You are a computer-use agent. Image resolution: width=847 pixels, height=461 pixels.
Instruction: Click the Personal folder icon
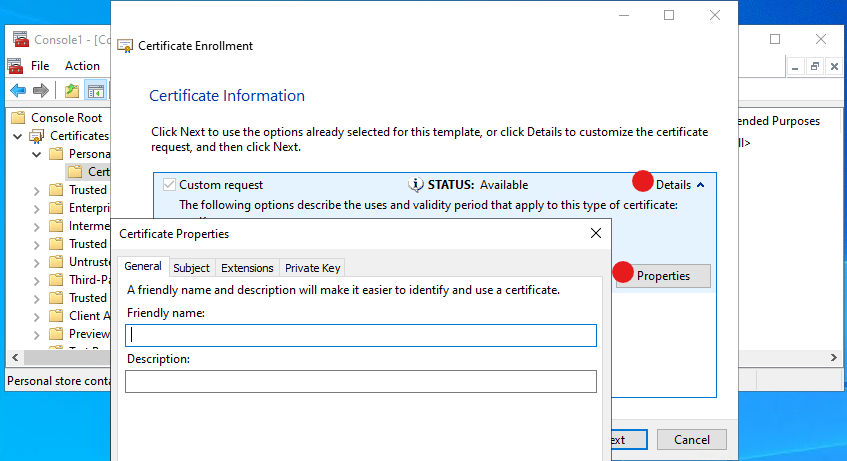click(56, 154)
